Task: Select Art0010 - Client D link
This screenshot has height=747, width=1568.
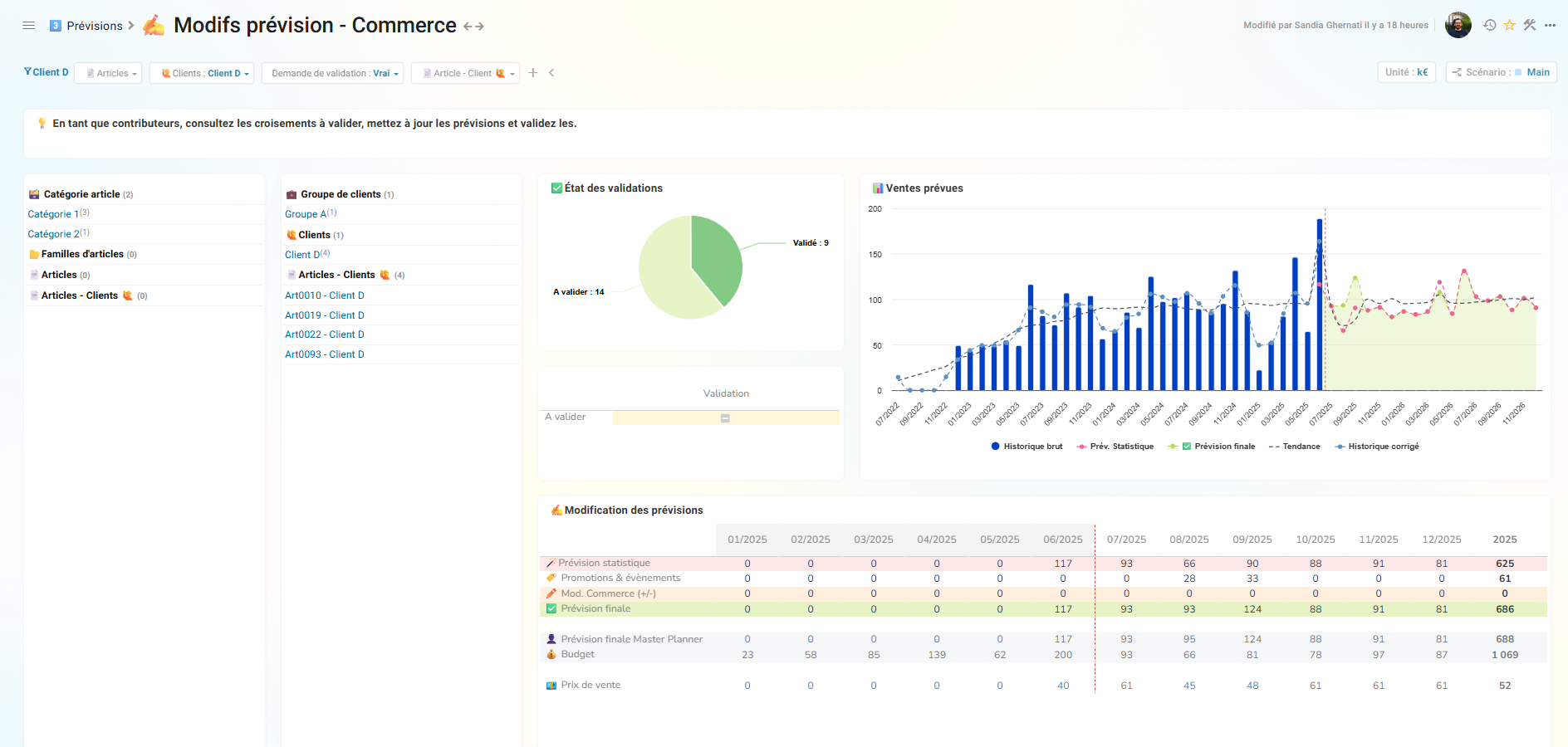Action: [325, 295]
